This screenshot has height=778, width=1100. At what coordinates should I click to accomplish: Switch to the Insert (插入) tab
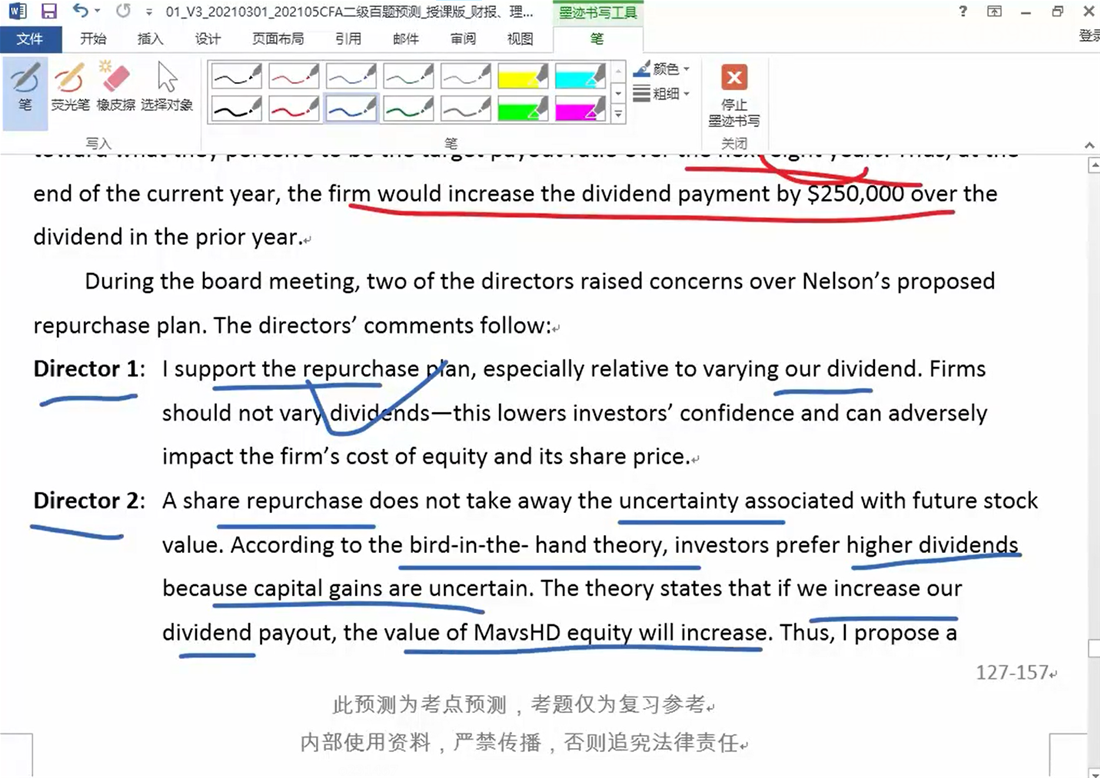point(149,39)
